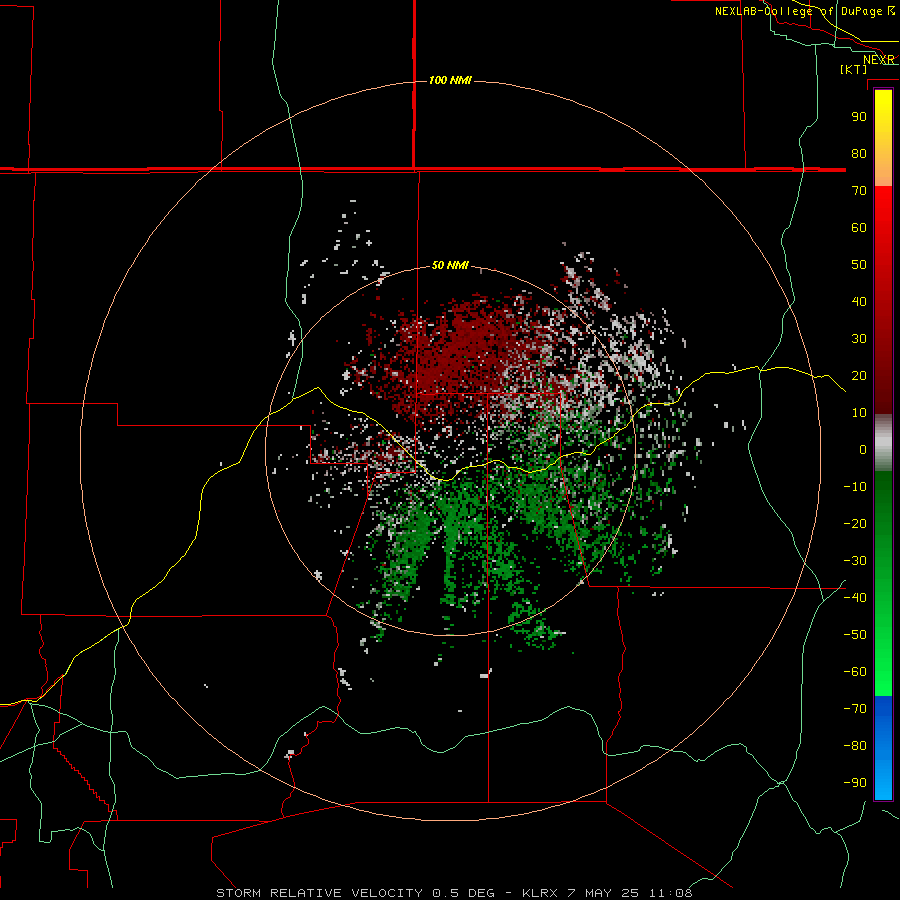Click the -30 value on the velocity scale
Screen dimensions: 900x900
click(855, 561)
